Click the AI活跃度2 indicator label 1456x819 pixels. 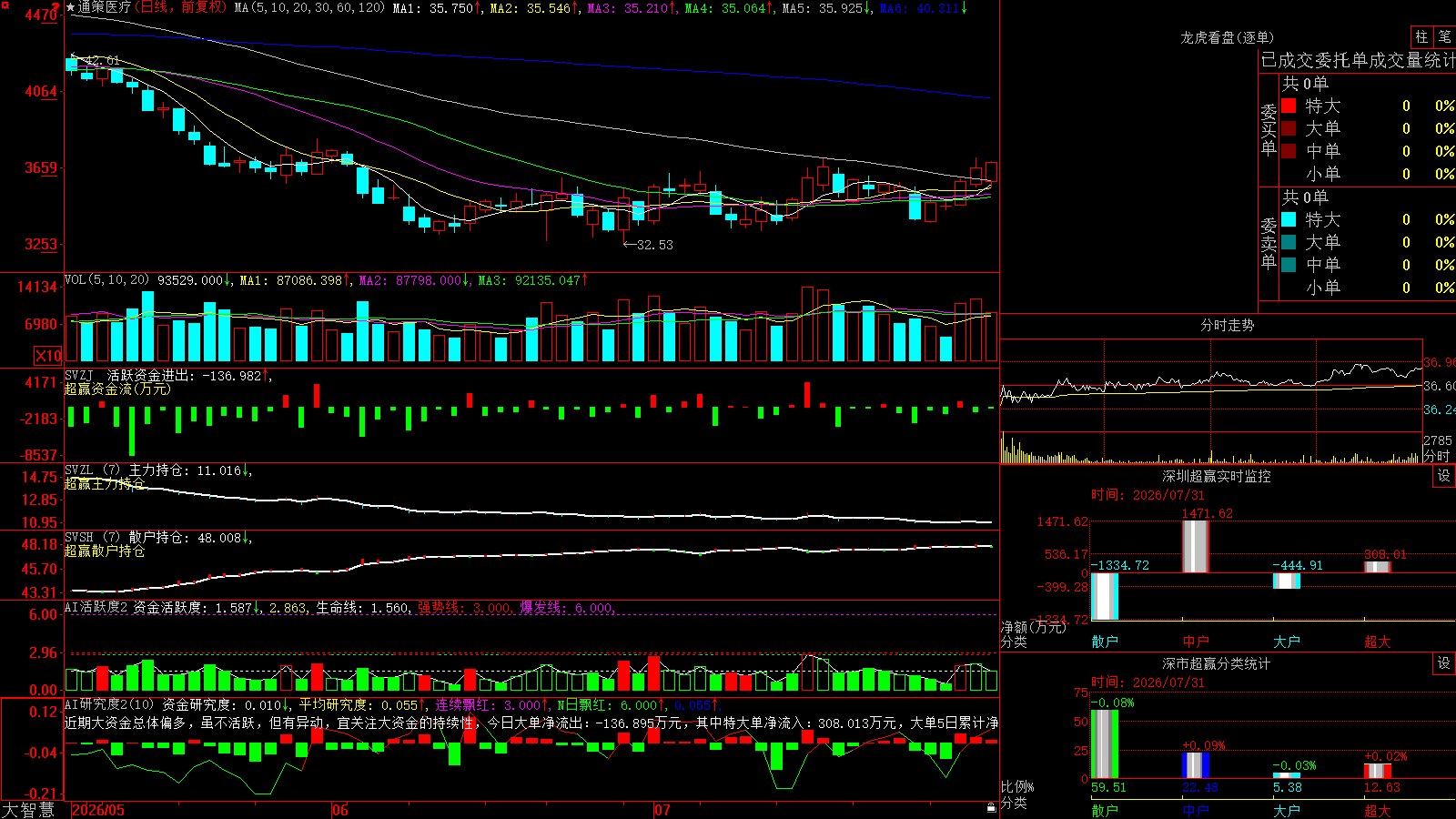click(96, 607)
